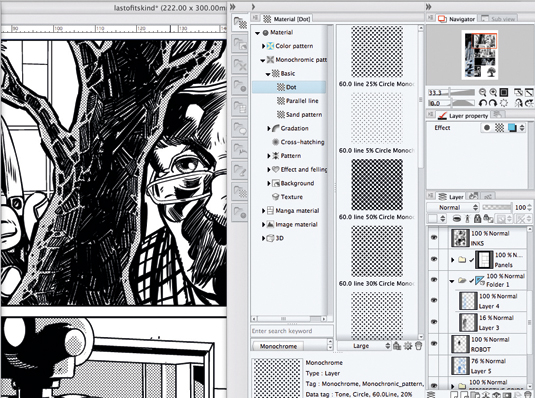Image resolution: width=535 pixels, height=398 pixels.
Task: Expand the Manga material folder
Action: 263,211
